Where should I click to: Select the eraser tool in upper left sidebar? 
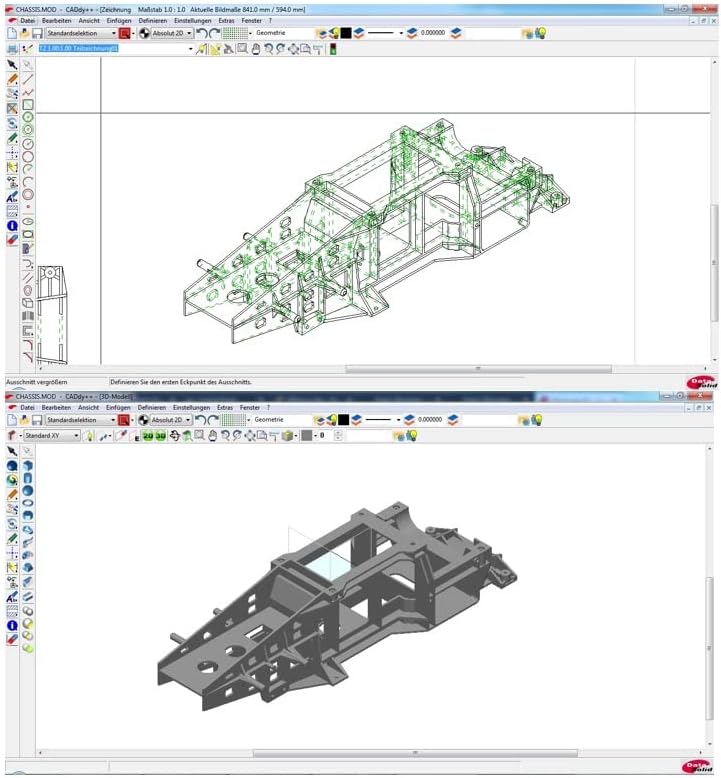click(12, 240)
